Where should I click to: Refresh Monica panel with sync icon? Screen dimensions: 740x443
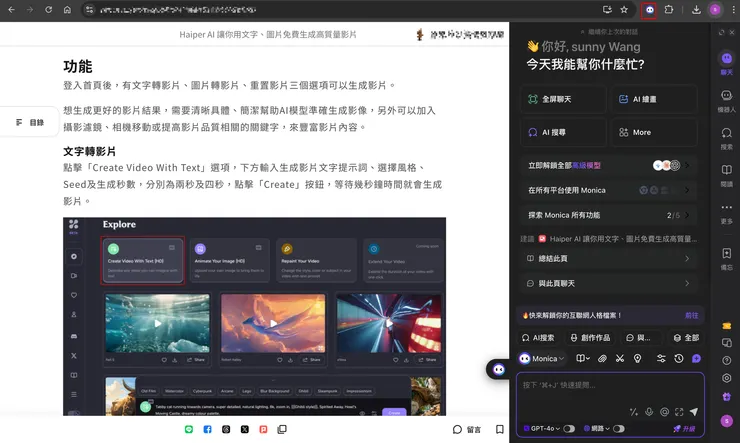tap(721, 32)
